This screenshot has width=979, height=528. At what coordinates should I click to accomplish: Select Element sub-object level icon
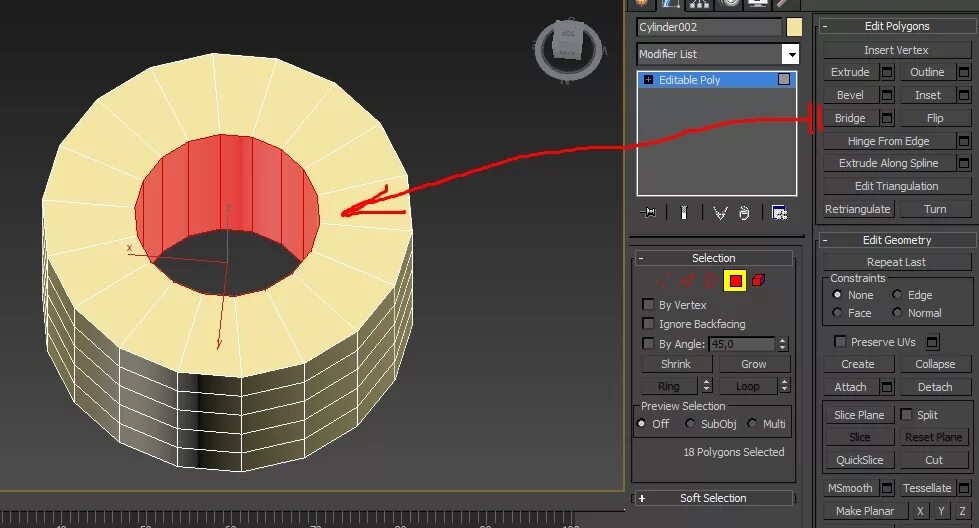point(759,280)
